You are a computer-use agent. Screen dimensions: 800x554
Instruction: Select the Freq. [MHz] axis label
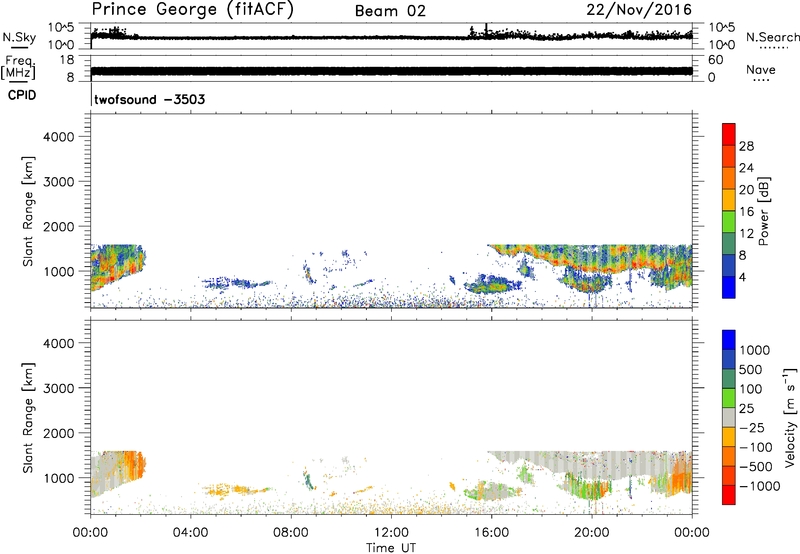[x=19, y=67]
